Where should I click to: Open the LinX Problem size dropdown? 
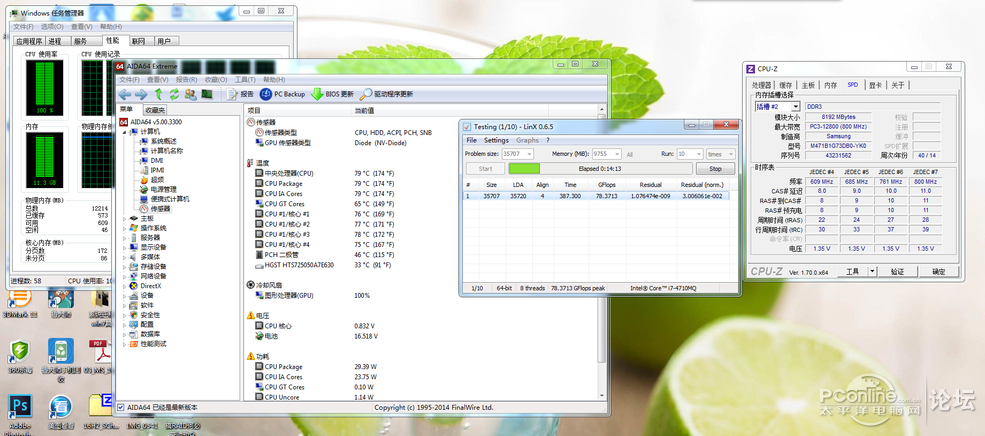tap(528, 154)
